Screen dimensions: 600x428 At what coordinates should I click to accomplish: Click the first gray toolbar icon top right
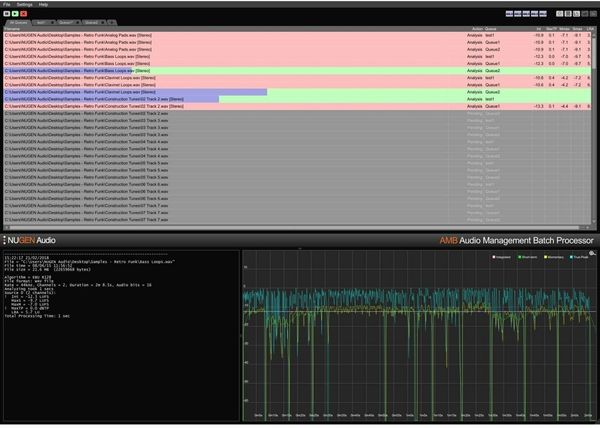tap(560, 14)
